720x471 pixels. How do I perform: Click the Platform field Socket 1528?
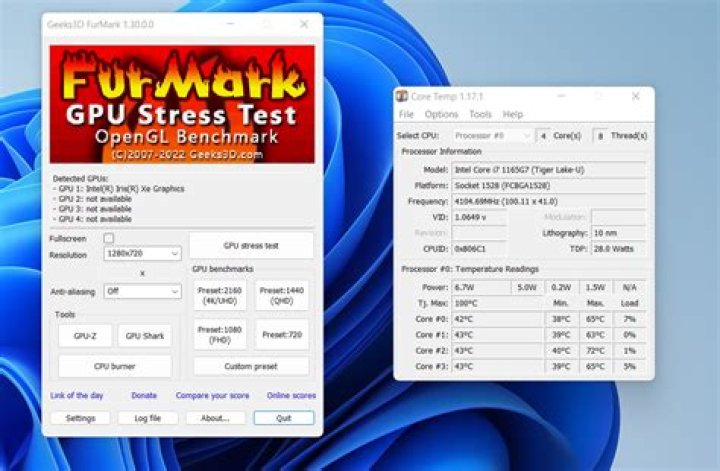tap(549, 185)
